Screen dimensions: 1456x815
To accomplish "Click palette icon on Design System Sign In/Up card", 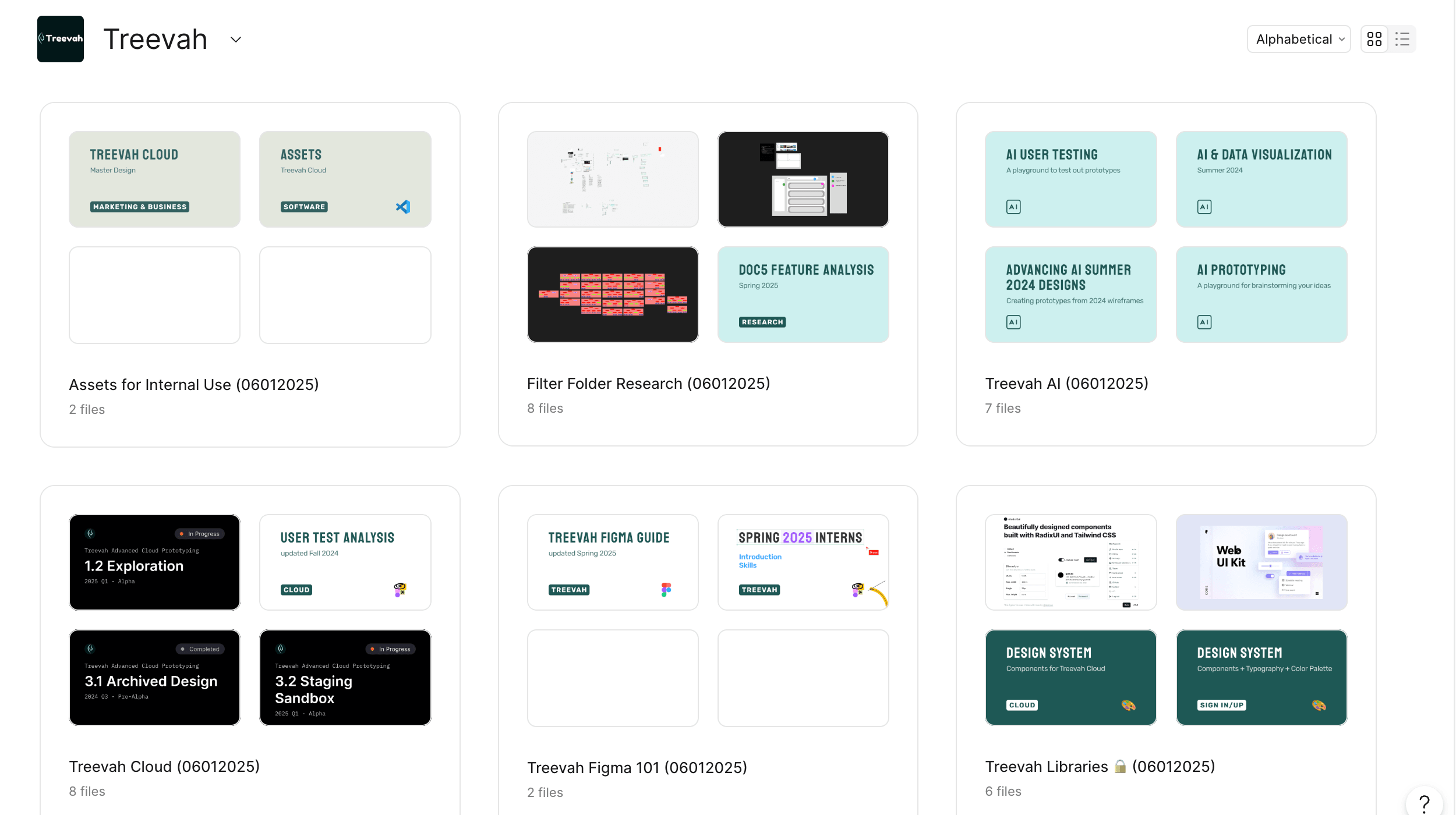I will tap(1319, 705).
